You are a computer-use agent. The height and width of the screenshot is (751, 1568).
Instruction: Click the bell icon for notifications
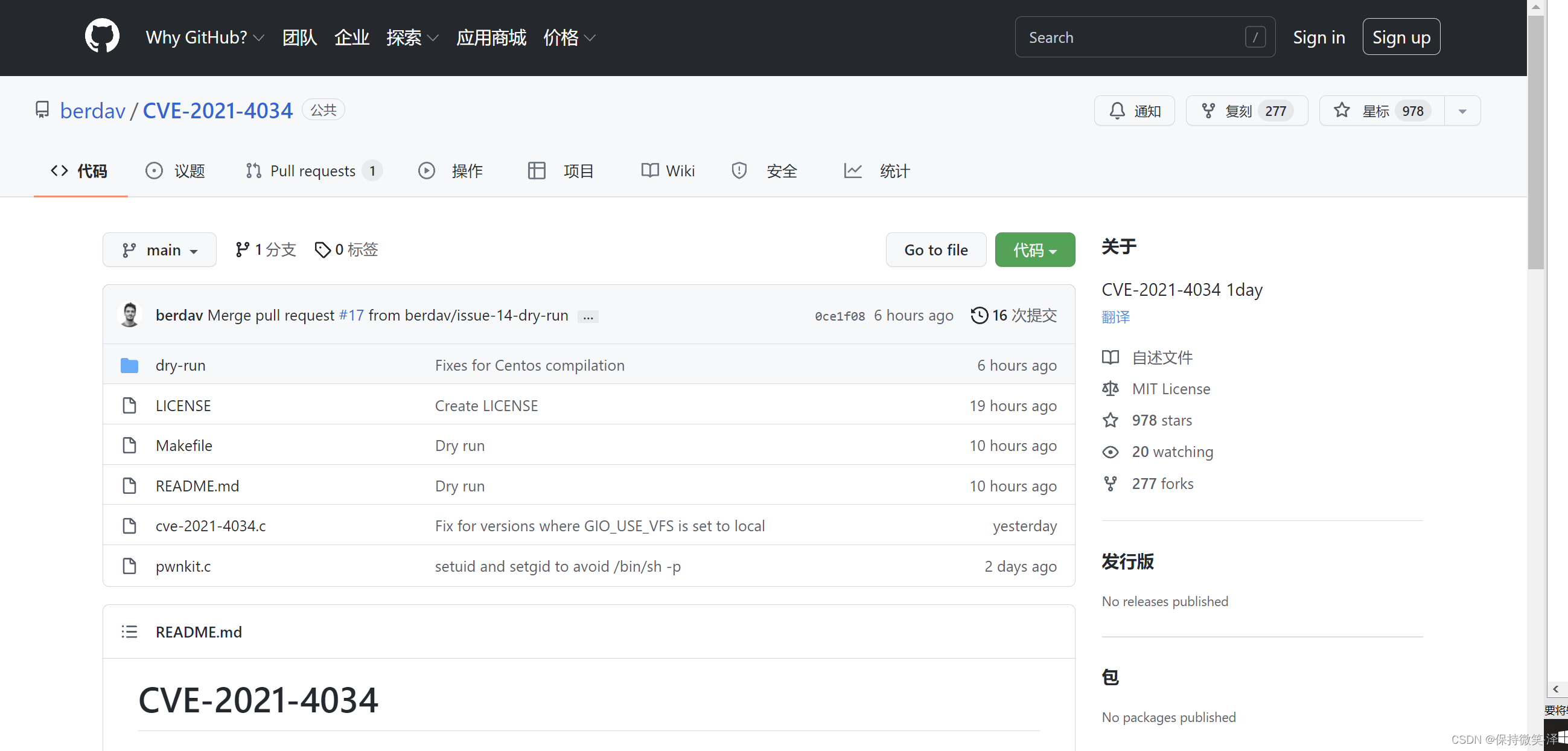click(x=1117, y=110)
